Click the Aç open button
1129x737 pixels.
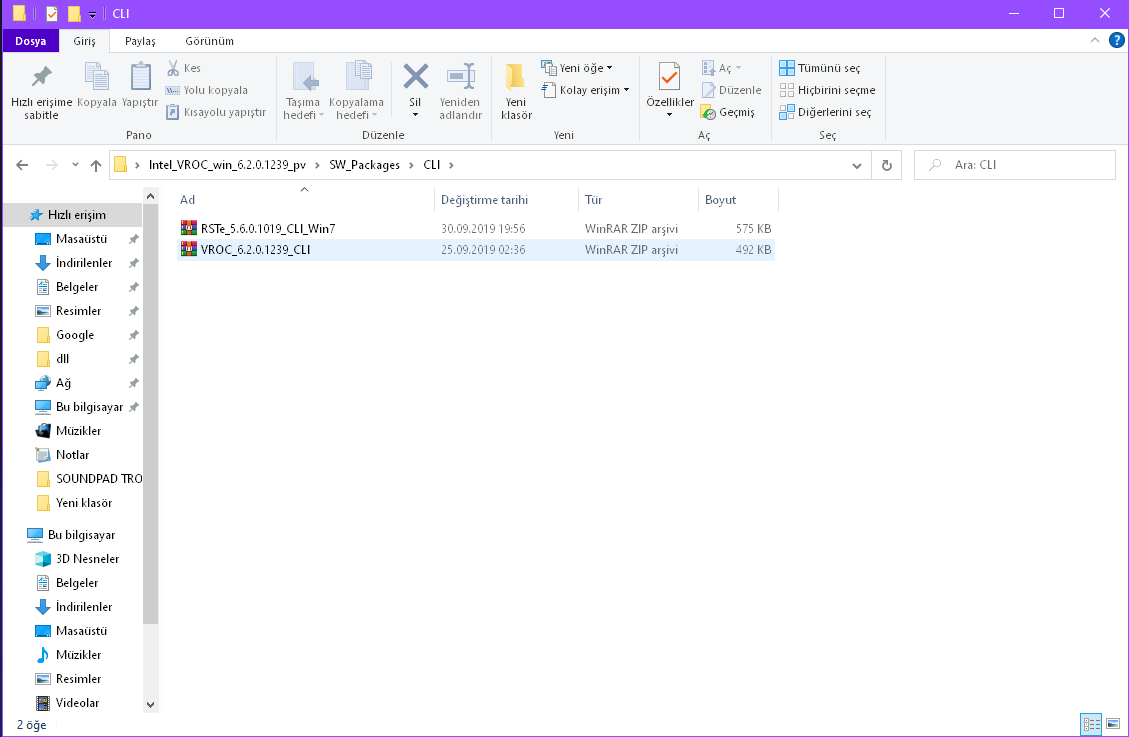click(721, 68)
